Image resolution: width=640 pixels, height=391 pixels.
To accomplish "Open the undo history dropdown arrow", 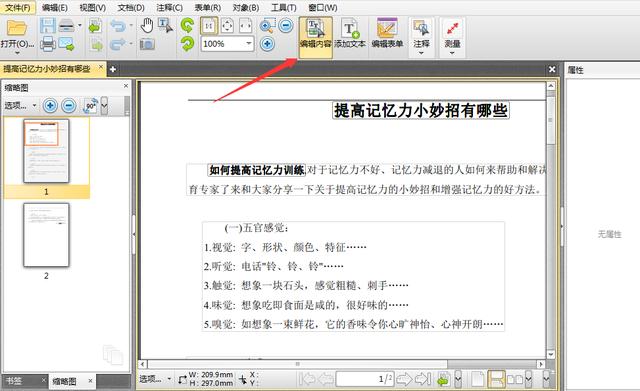I will [131, 26].
